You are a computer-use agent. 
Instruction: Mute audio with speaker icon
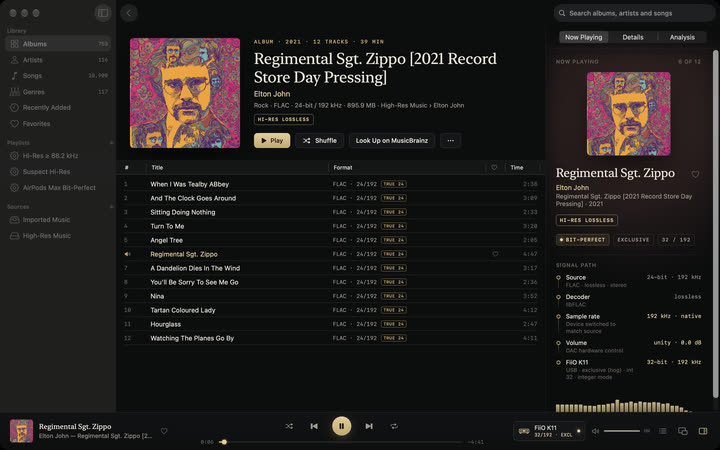coord(596,431)
